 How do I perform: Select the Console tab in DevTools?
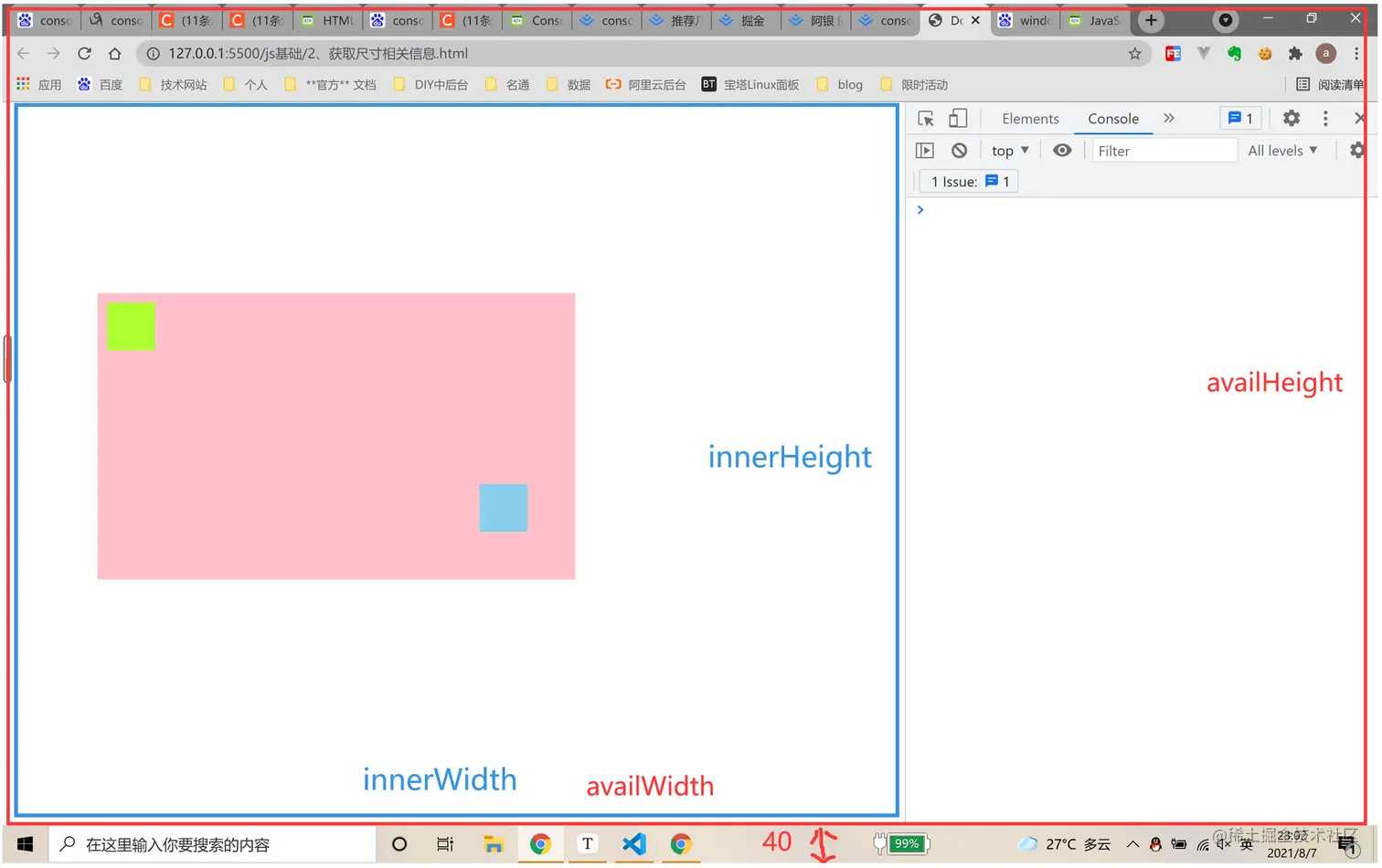[x=1112, y=119]
